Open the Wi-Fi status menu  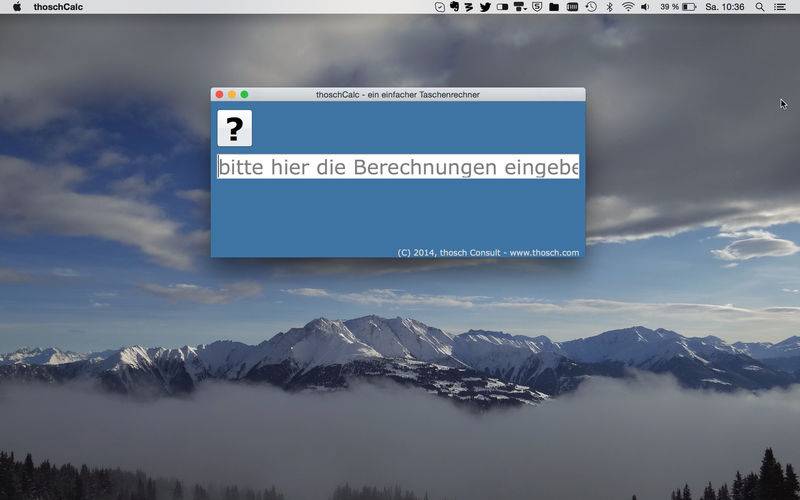coord(628,7)
